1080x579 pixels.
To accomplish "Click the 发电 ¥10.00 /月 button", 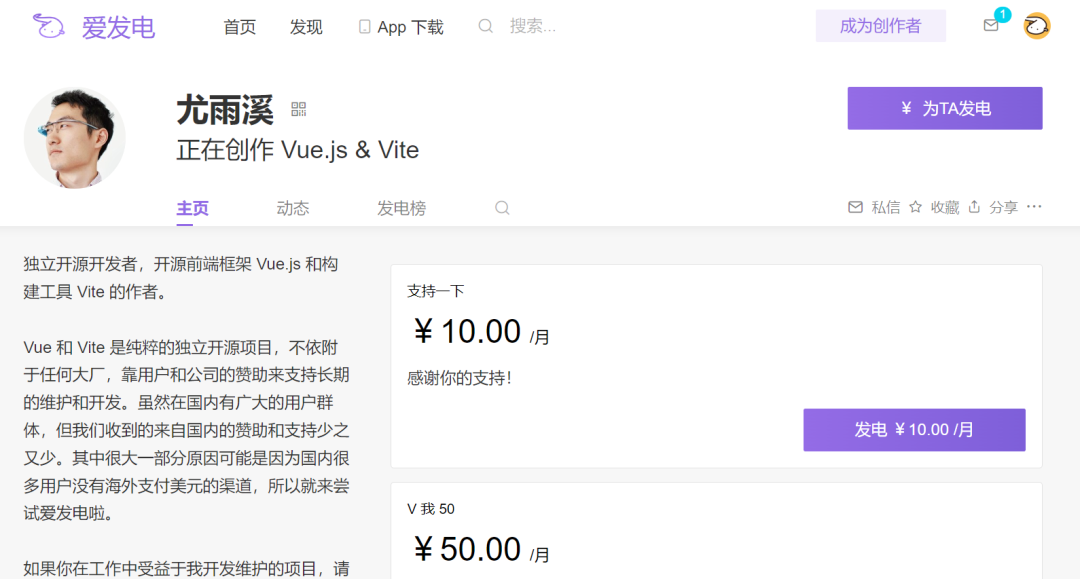I will click(914, 430).
